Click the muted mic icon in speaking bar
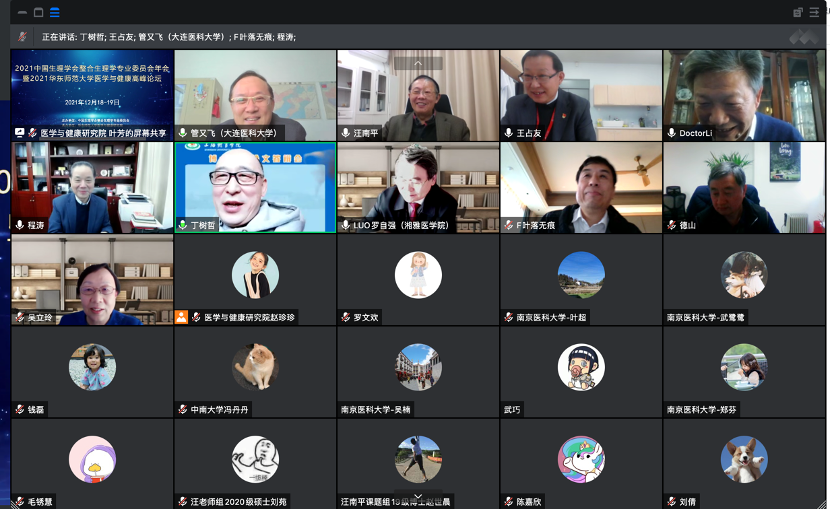Viewport: 830px width, 510px height. (22, 37)
